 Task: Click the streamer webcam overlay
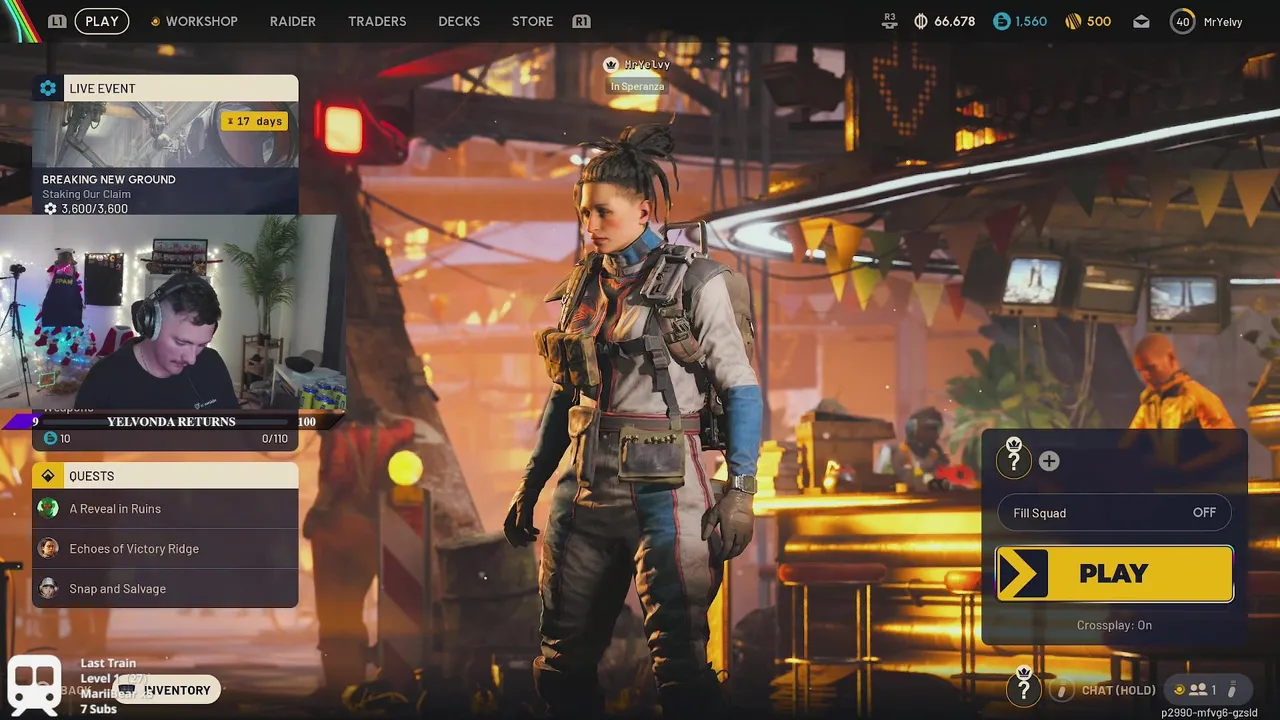172,312
